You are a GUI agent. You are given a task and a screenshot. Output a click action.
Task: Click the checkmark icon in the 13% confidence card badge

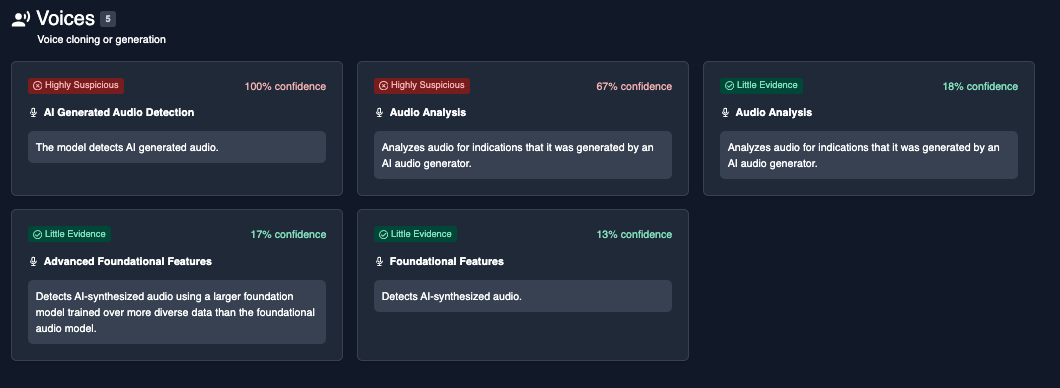click(383, 235)
